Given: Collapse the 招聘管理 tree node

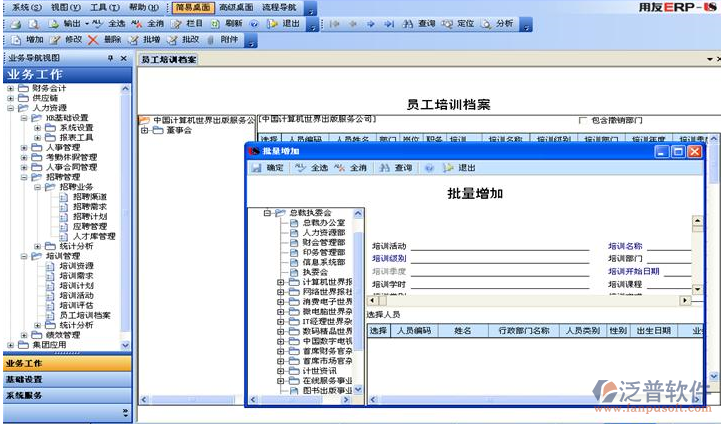Looking at the screenshot, I should coord(24,177).
